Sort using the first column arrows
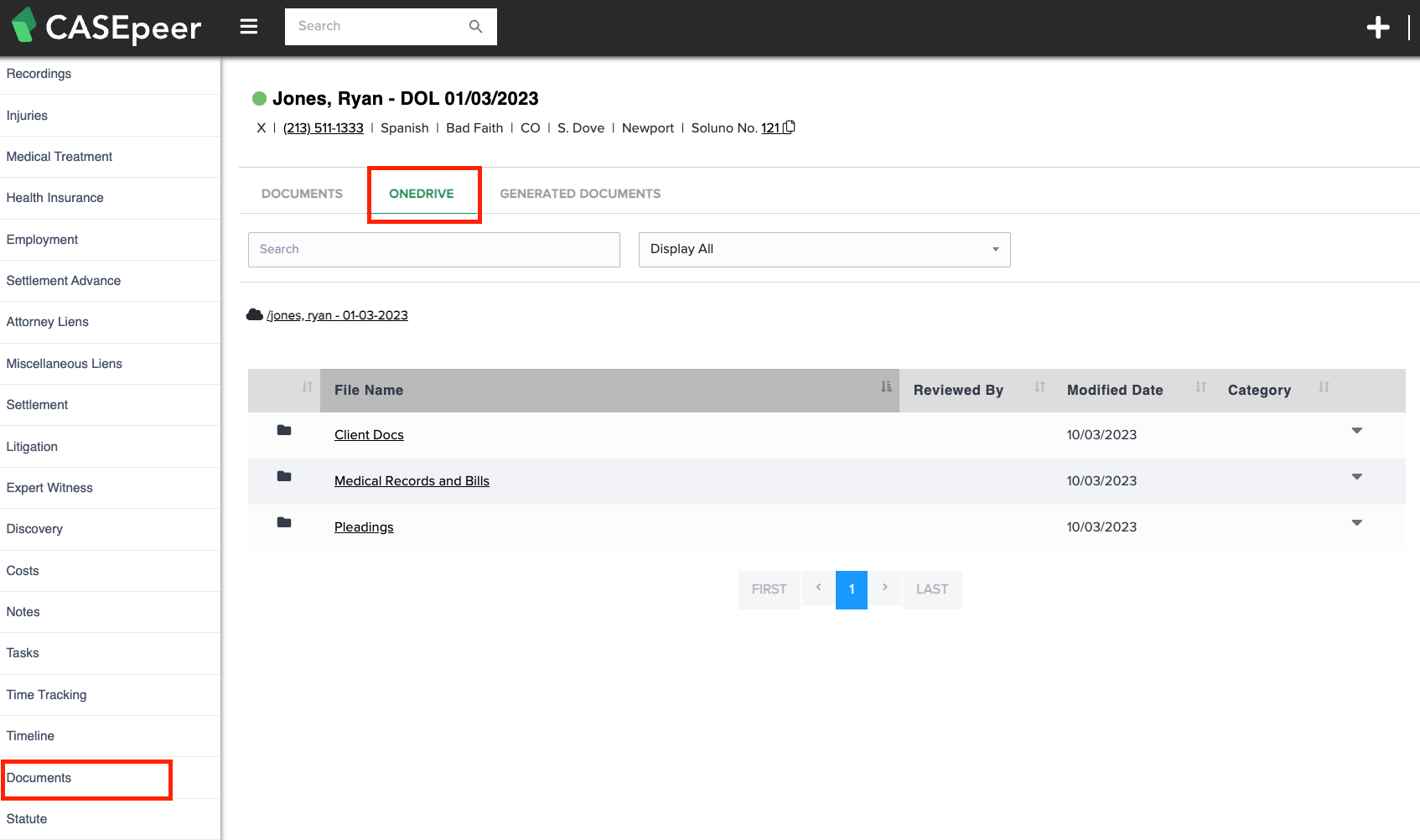1420x840 pixels. (x=307, y=387)
